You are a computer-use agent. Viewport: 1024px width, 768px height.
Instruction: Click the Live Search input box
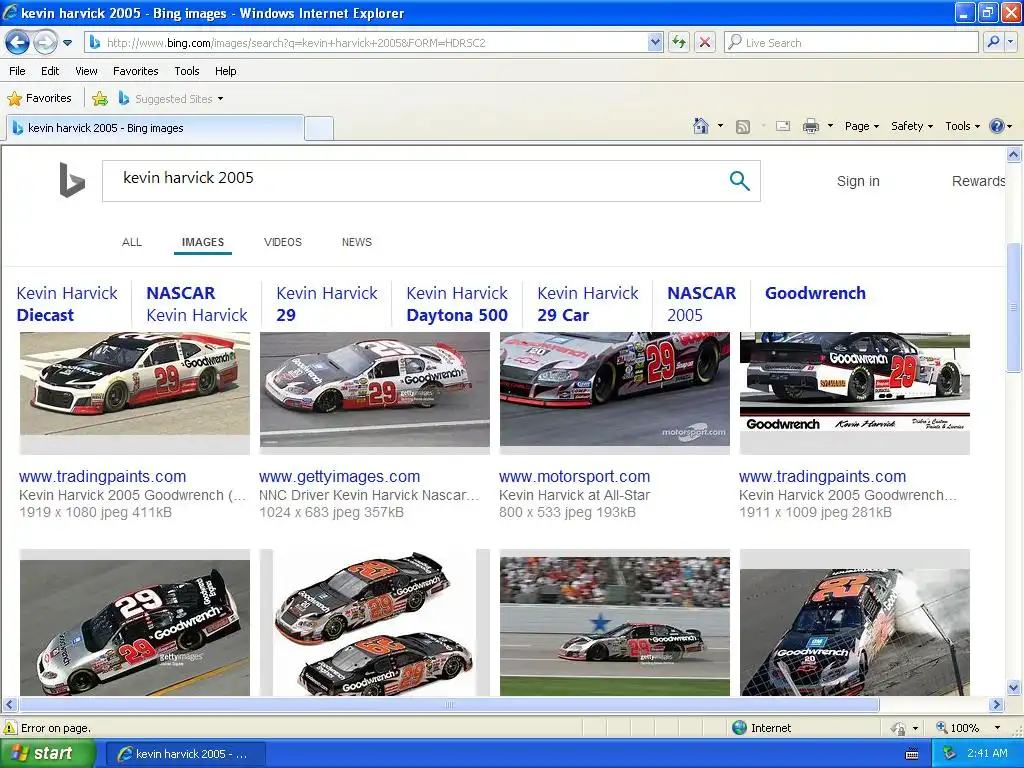pos(852,43)
